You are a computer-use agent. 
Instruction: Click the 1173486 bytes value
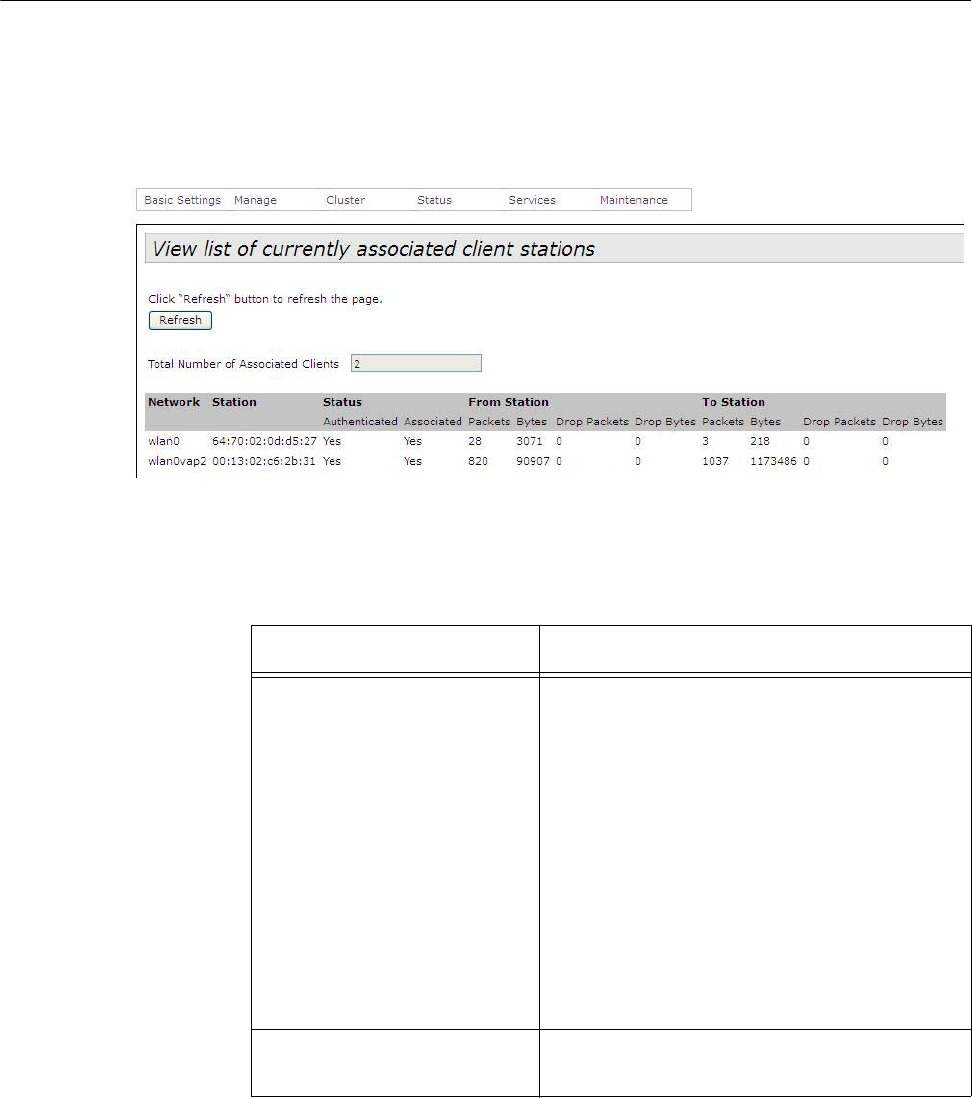[772, 461]
